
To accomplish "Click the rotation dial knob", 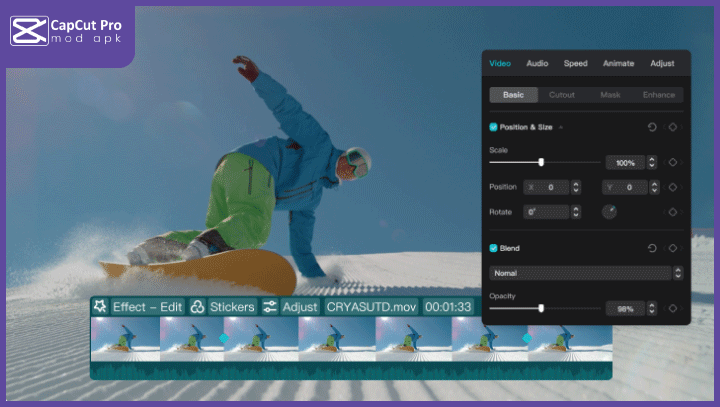I will (609, 211).
